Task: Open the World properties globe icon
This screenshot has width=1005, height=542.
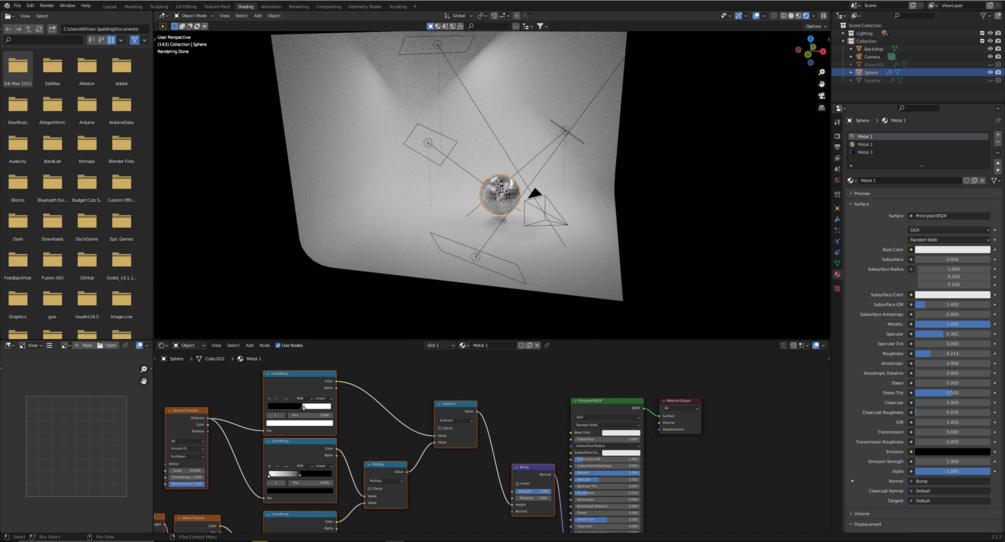Action: point(837,180)
